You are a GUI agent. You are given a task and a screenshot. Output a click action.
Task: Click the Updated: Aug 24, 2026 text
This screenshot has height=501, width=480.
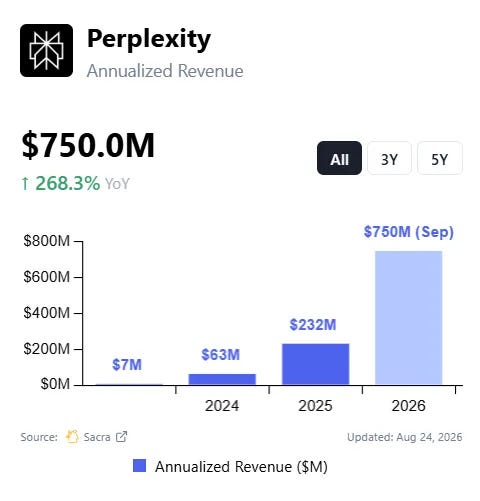click(x=405, y=437)
